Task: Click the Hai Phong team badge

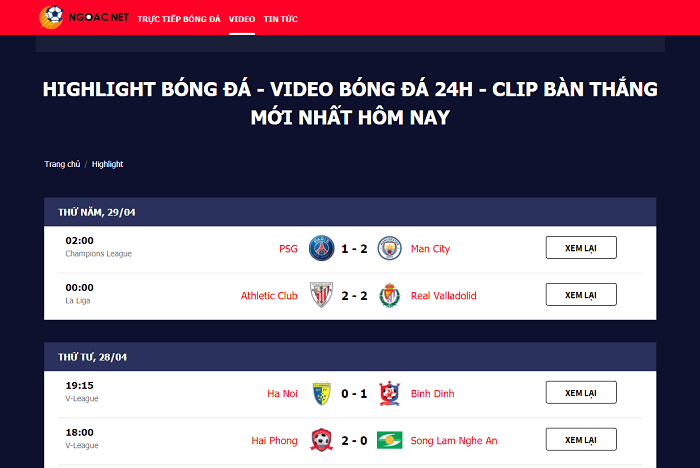Action: point(321,441)
